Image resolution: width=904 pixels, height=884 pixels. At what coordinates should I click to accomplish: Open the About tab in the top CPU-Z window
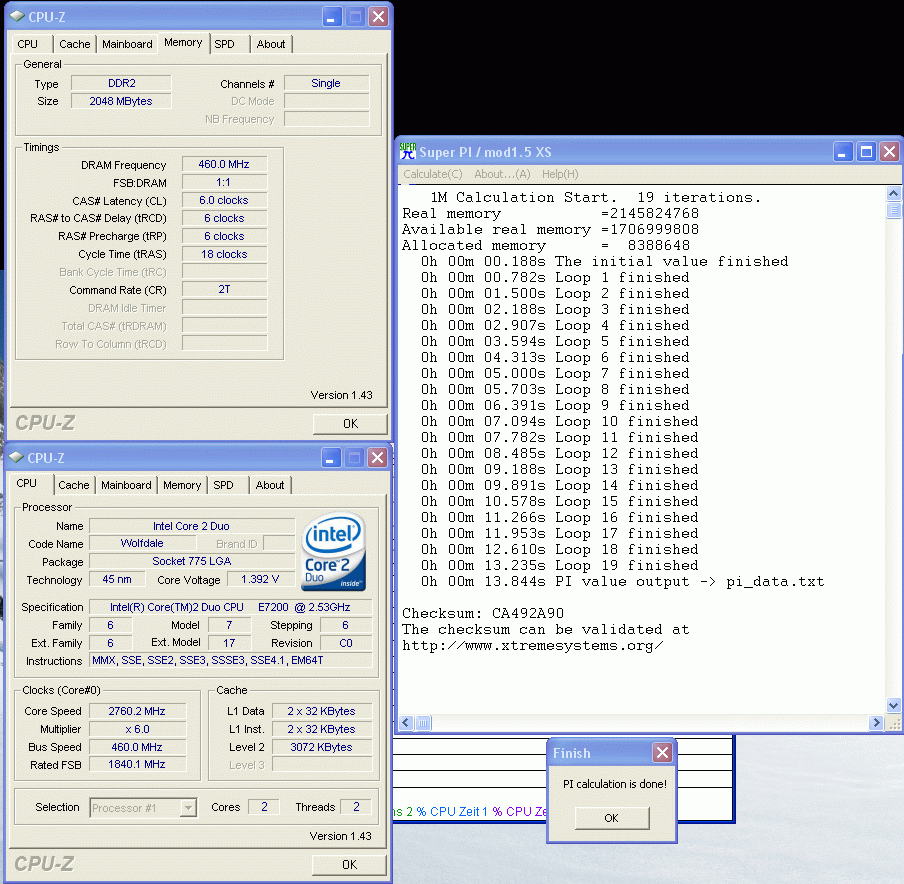coord(271,44)
